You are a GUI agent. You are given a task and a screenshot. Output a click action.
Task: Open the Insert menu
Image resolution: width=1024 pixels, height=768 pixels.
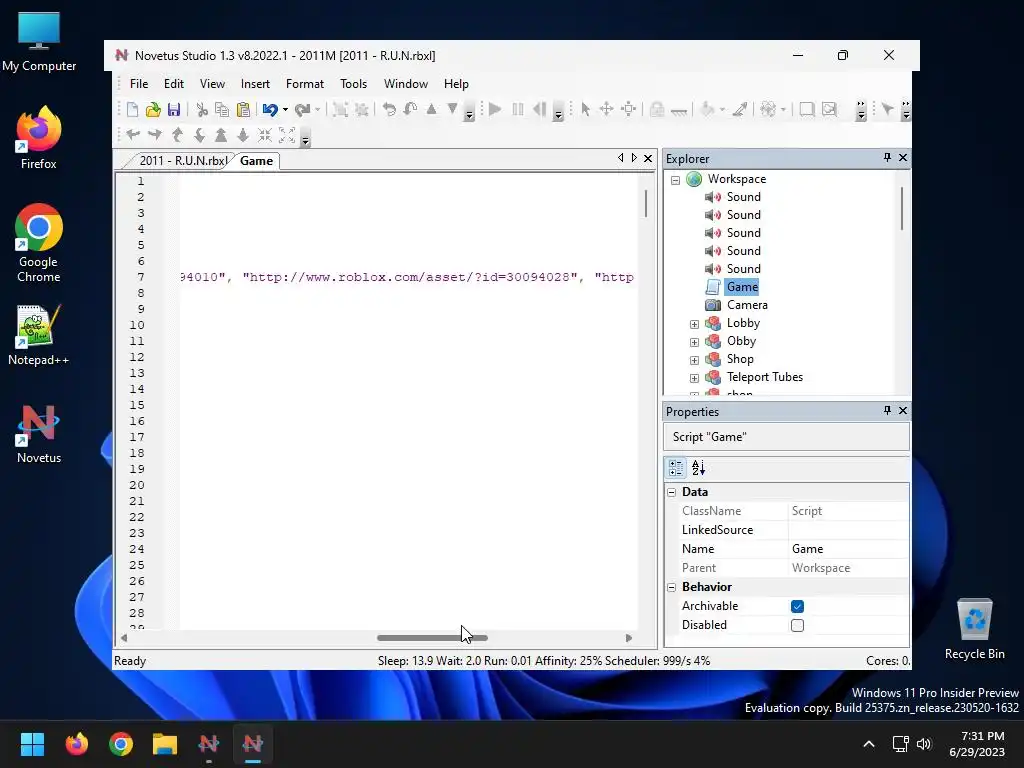click(x=255, y=84)
